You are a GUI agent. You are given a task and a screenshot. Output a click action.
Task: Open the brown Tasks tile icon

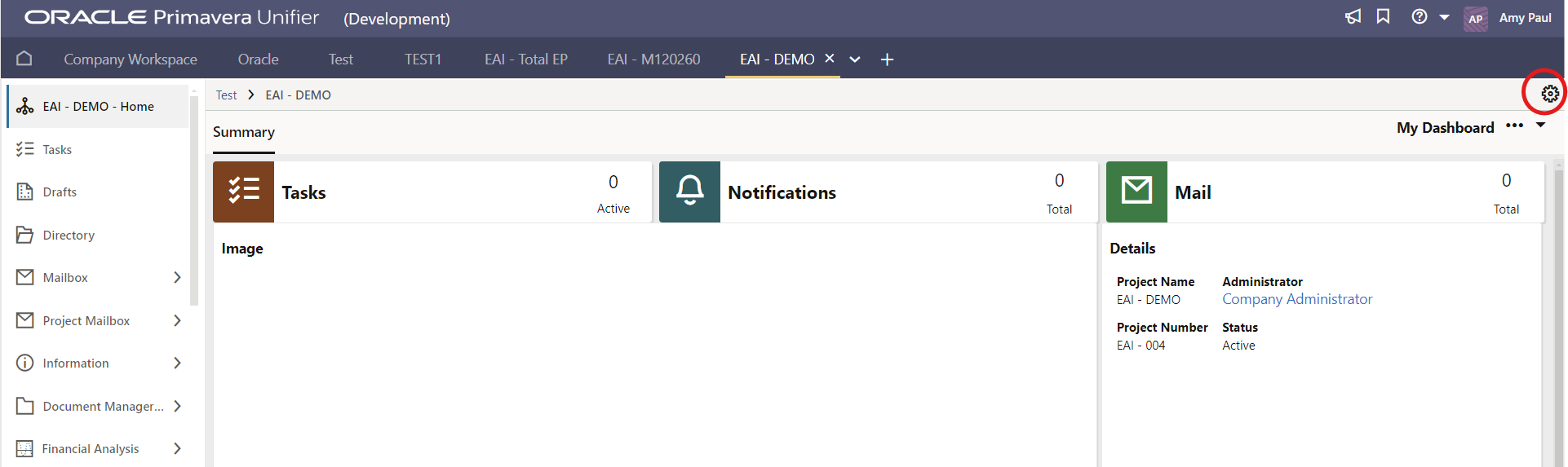[243, 192]
